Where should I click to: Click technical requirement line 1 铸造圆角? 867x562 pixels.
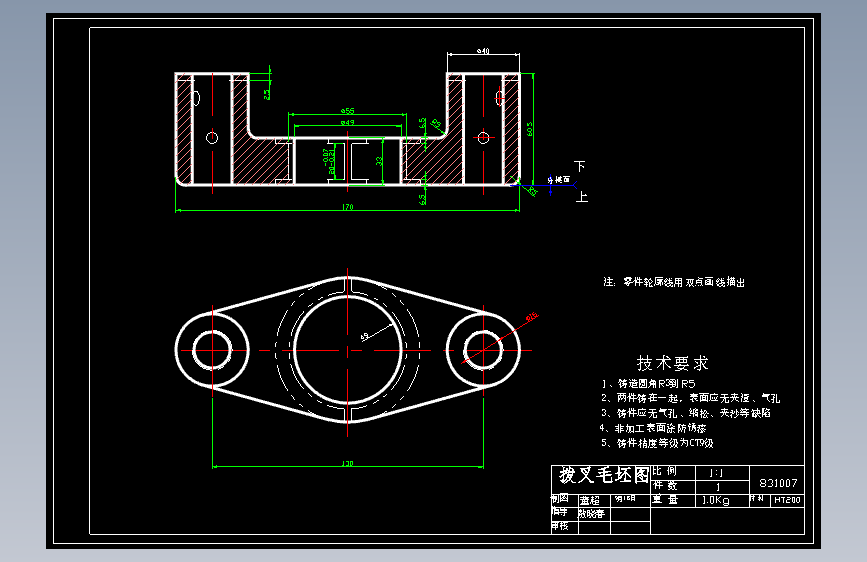(x=649, y=383)
